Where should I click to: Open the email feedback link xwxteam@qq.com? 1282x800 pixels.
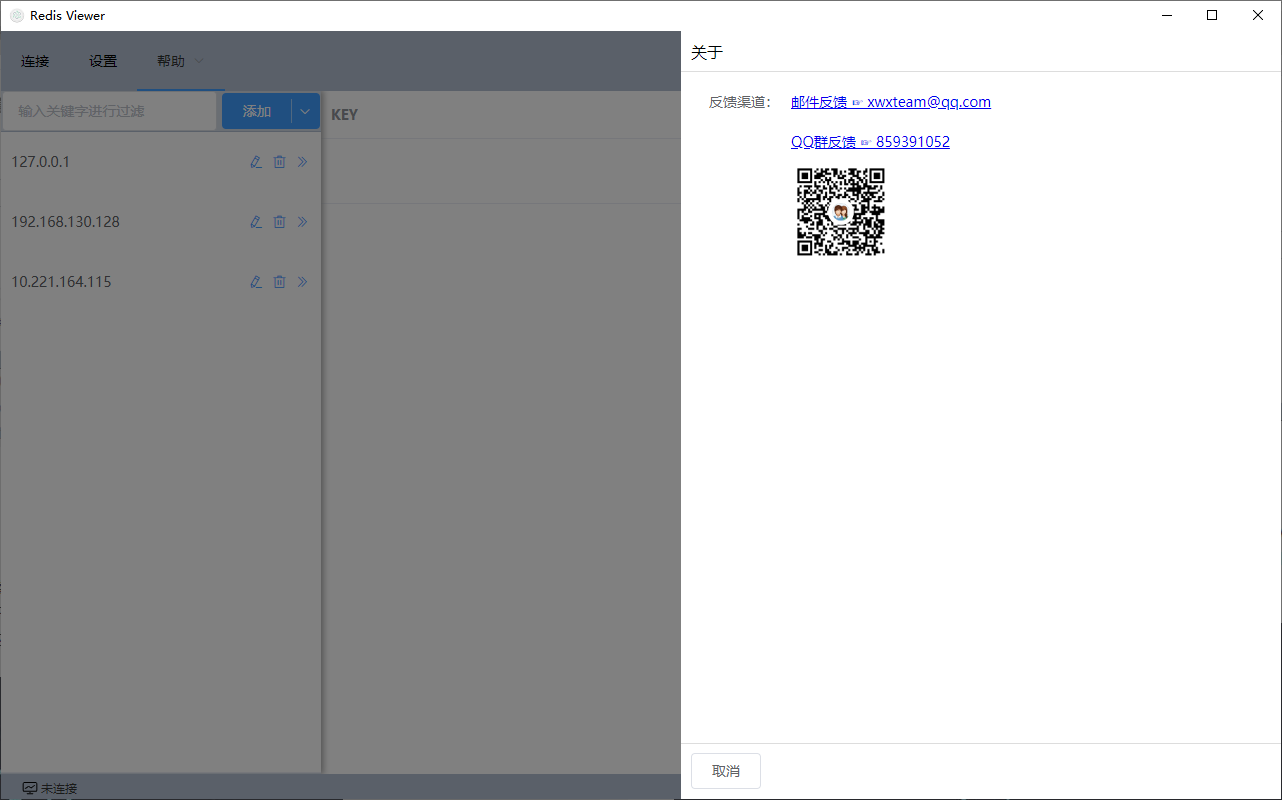[891, 102]
